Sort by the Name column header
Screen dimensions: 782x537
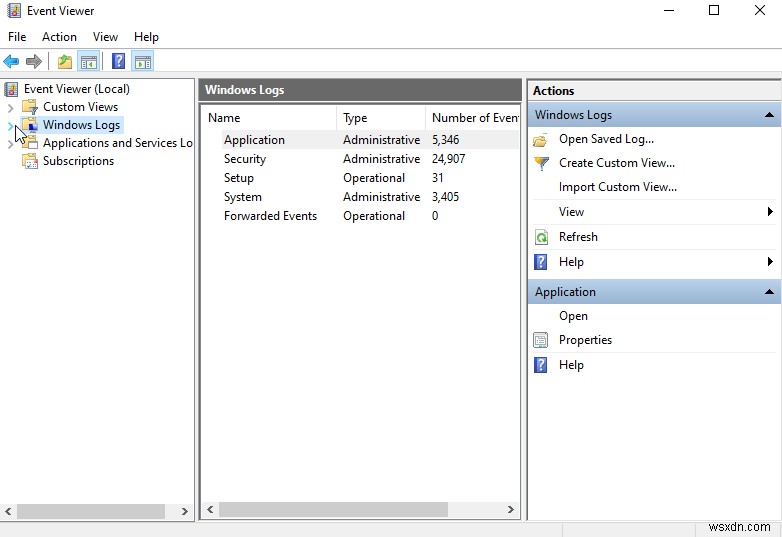pyautogui.click(x=270, y=118)
